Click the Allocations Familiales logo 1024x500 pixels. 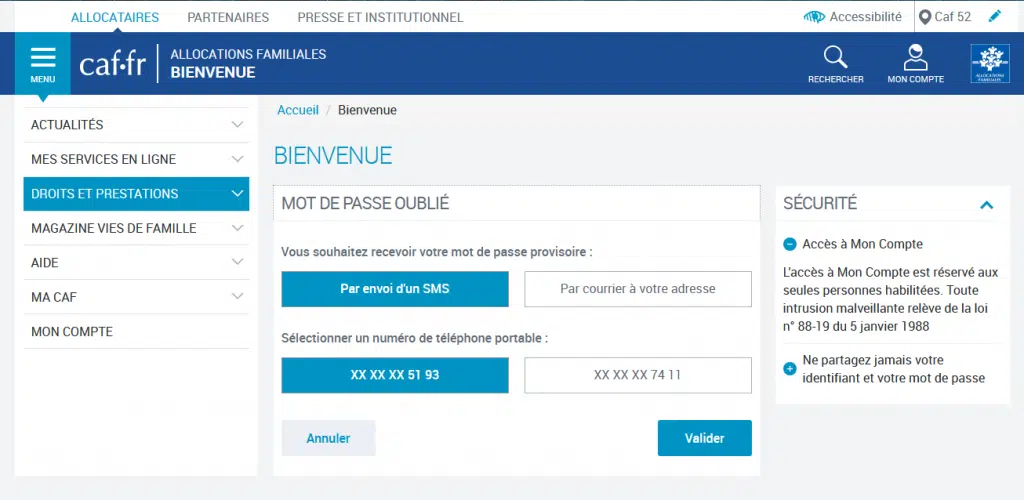tap(990, 63)
